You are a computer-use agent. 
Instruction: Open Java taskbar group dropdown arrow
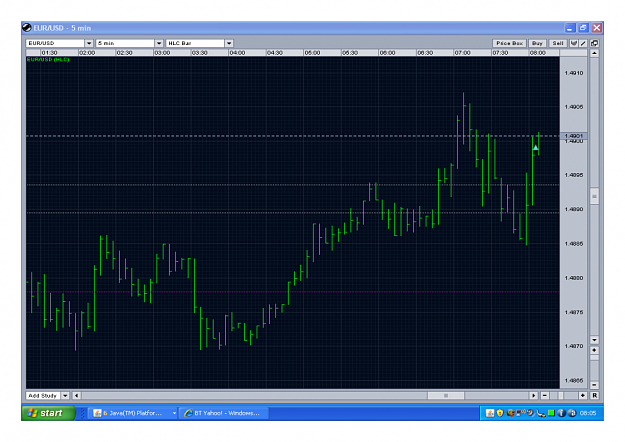[x=174, y=413]
